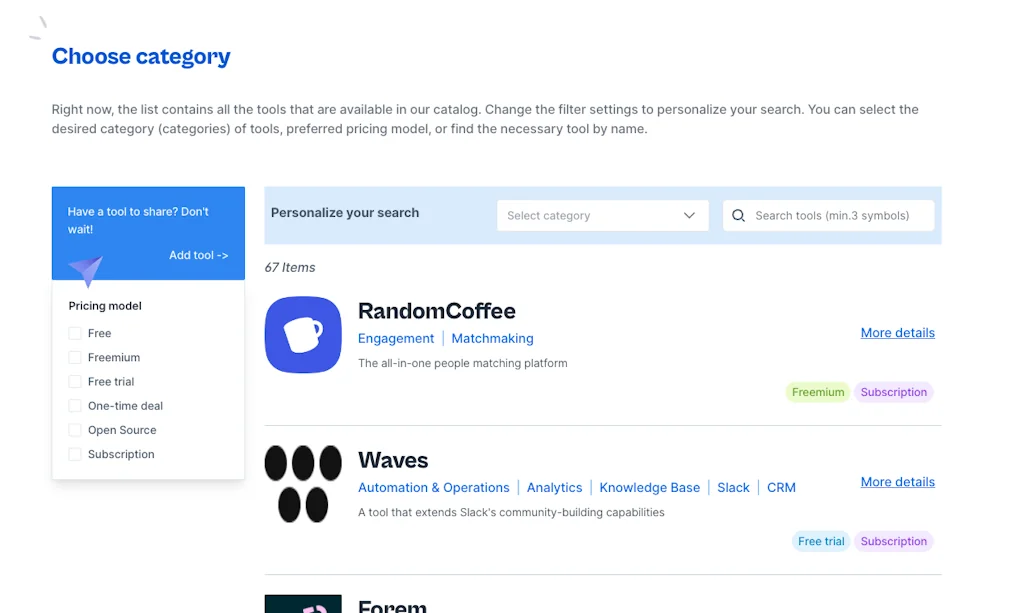The image size is (1024, 613).
Task: Focus the Search tools input field
Action: point(829,215)
